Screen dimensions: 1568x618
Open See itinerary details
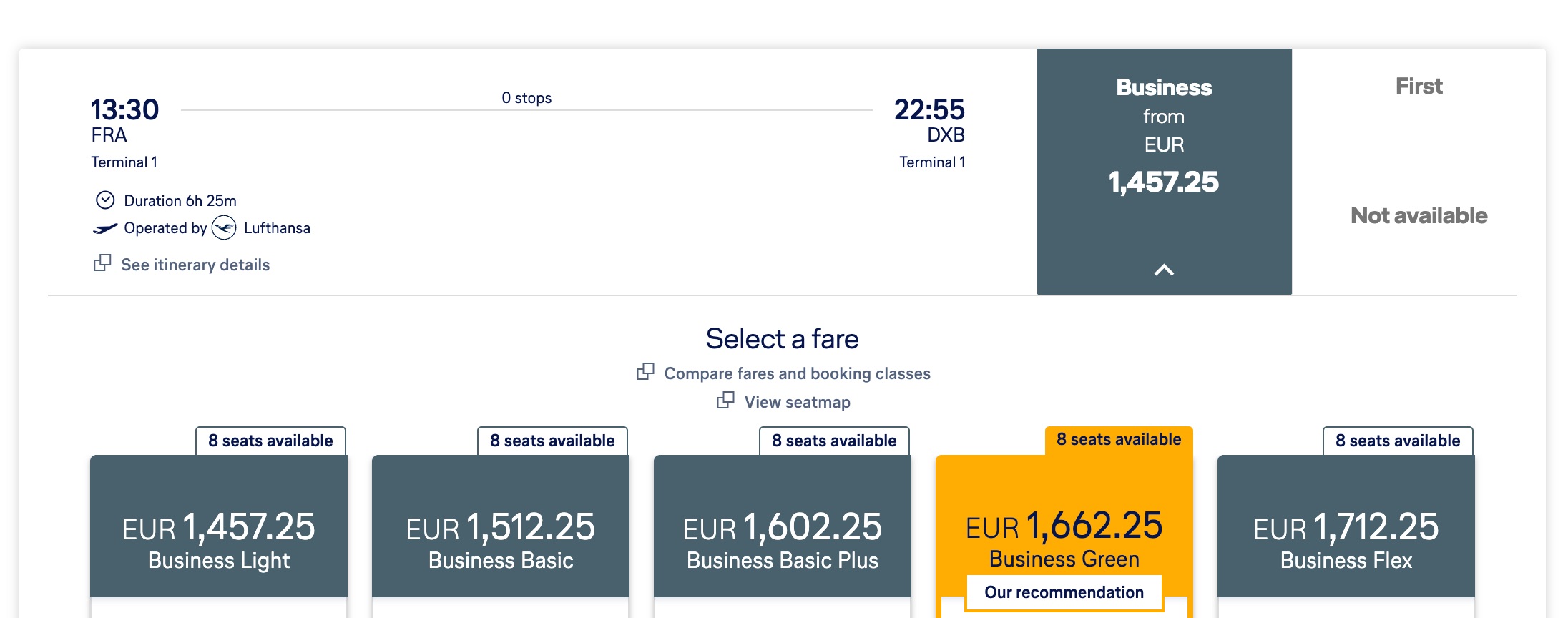(x=195, y=265)
